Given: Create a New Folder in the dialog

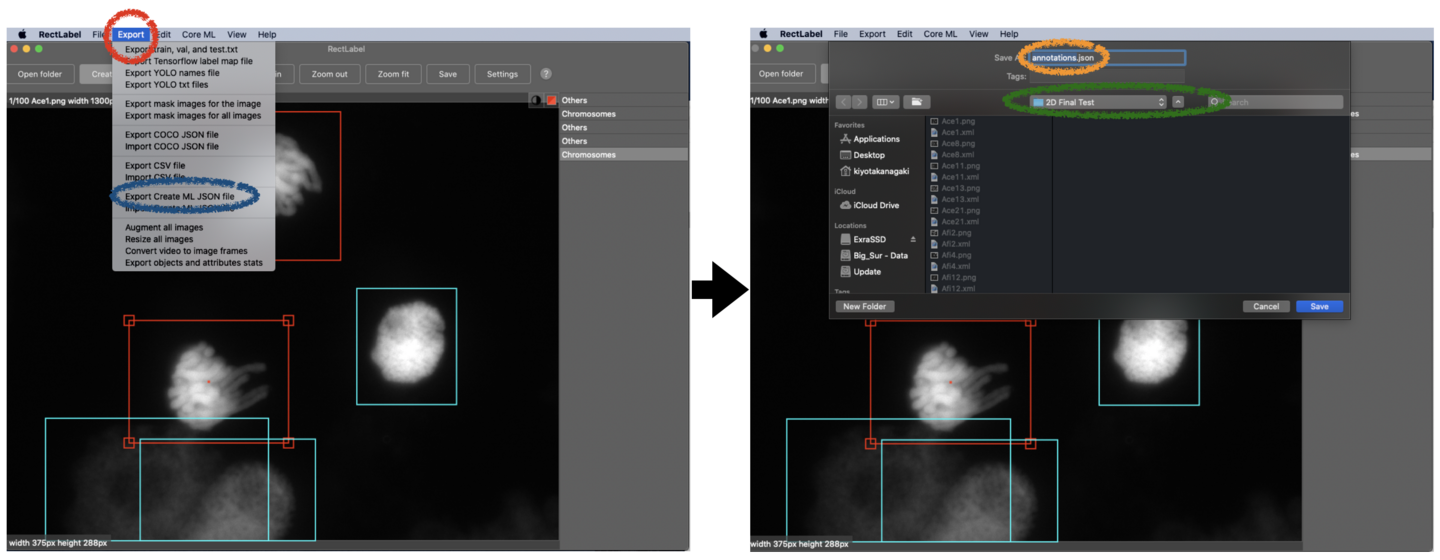Looking at the screenshot, I should point(864,306).
